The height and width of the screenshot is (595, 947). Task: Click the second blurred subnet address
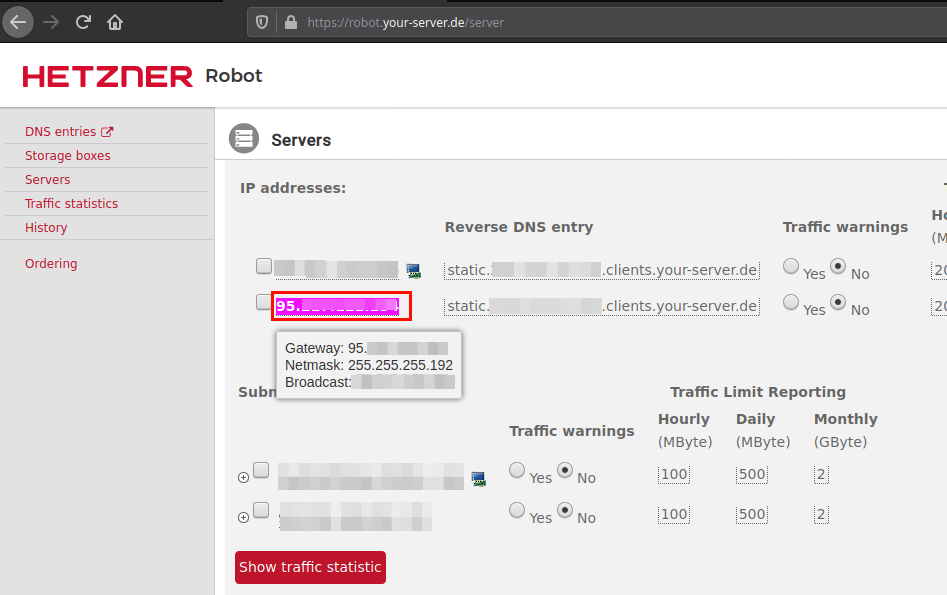click(x=355, y=516)
